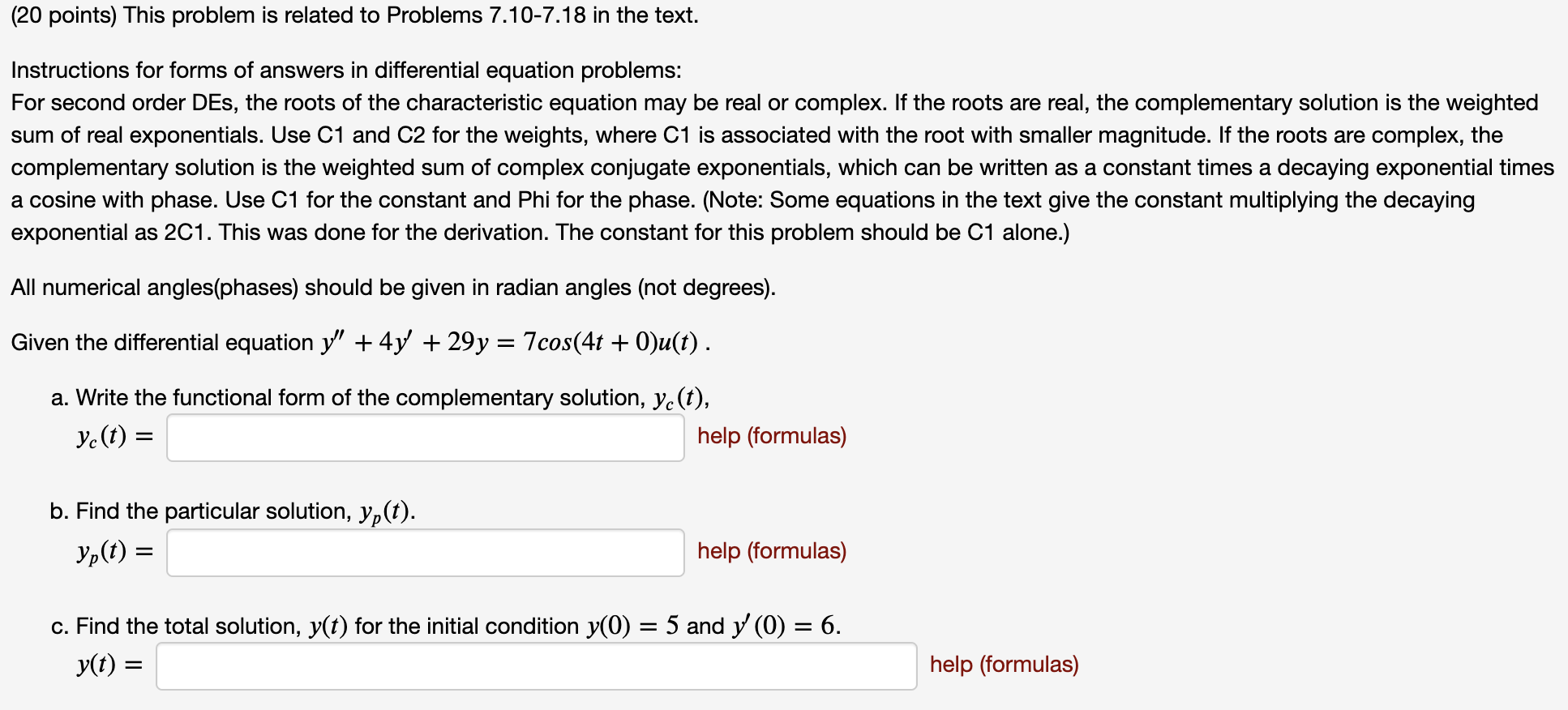Click part b particular solution prompt

[231, 511]
